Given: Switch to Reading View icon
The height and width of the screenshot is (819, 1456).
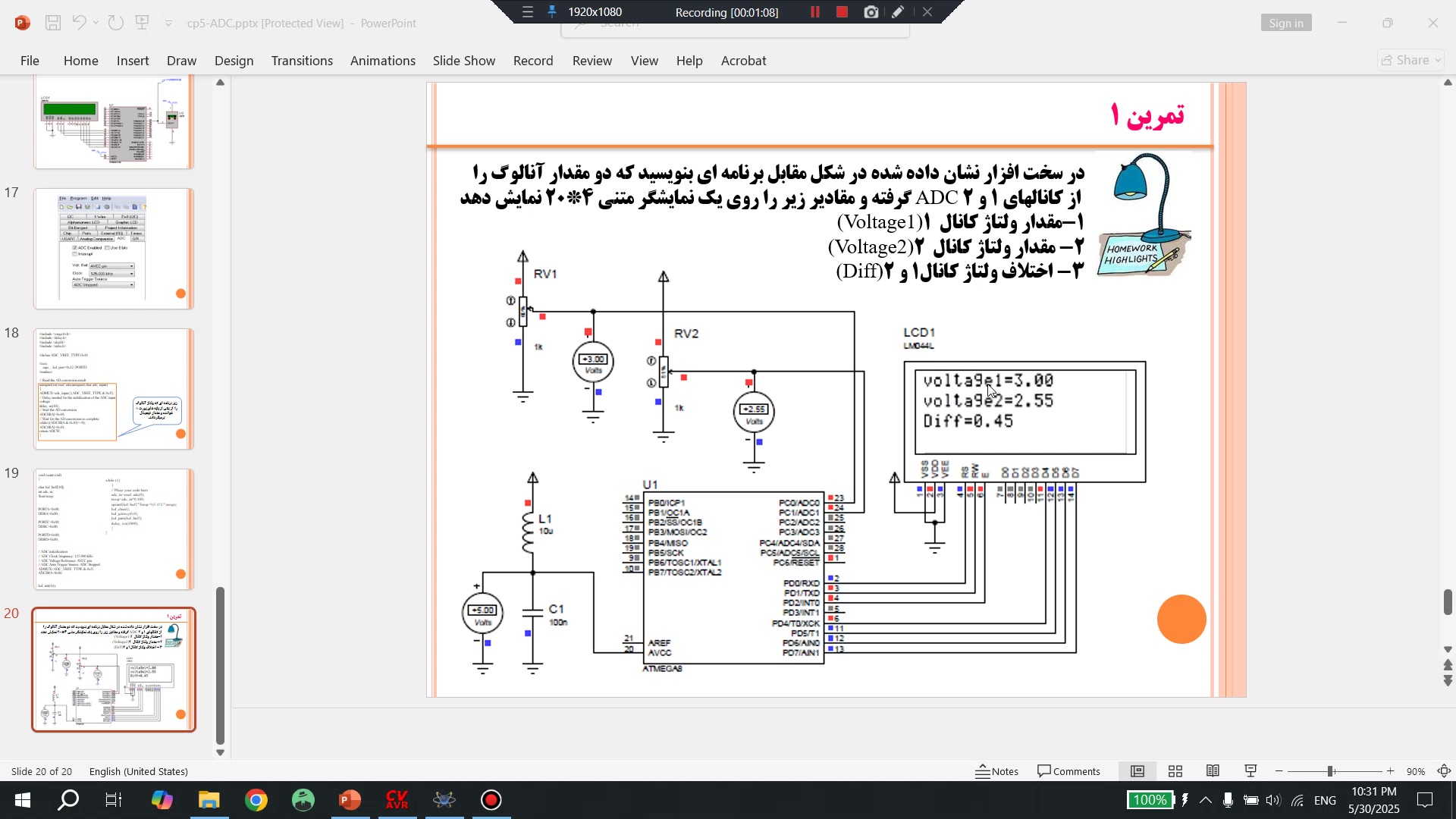Looking at the screenshot, I should pyautogui.click(x=1213, y=771).
